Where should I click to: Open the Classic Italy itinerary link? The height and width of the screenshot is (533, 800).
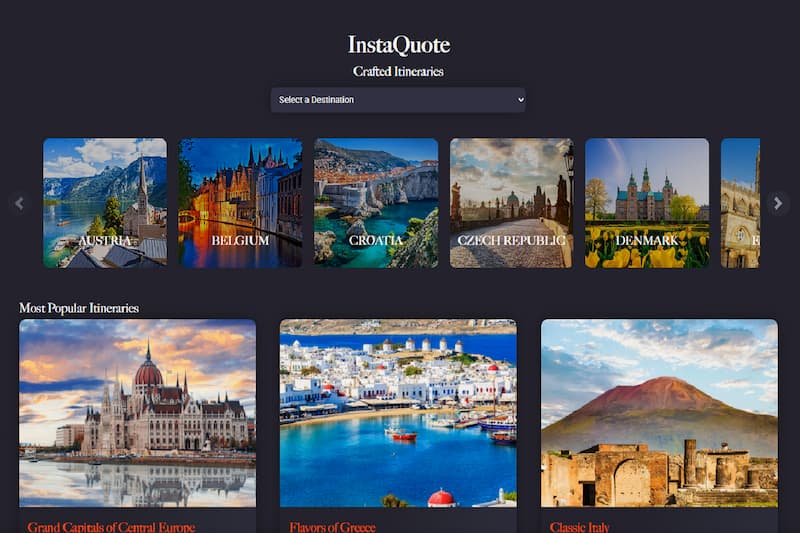pyautogui.click(x=579, y=526)
